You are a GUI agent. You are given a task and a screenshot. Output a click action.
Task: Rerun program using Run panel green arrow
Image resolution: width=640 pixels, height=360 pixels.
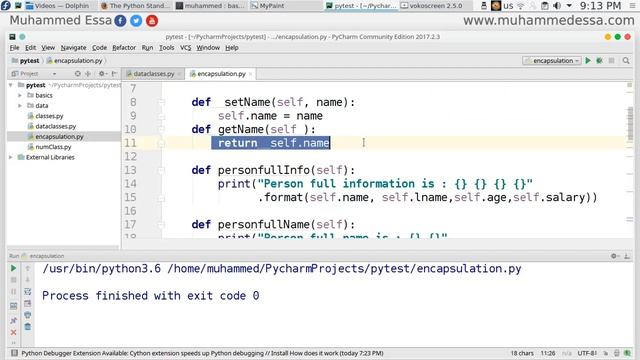click(x=13, y=268)
